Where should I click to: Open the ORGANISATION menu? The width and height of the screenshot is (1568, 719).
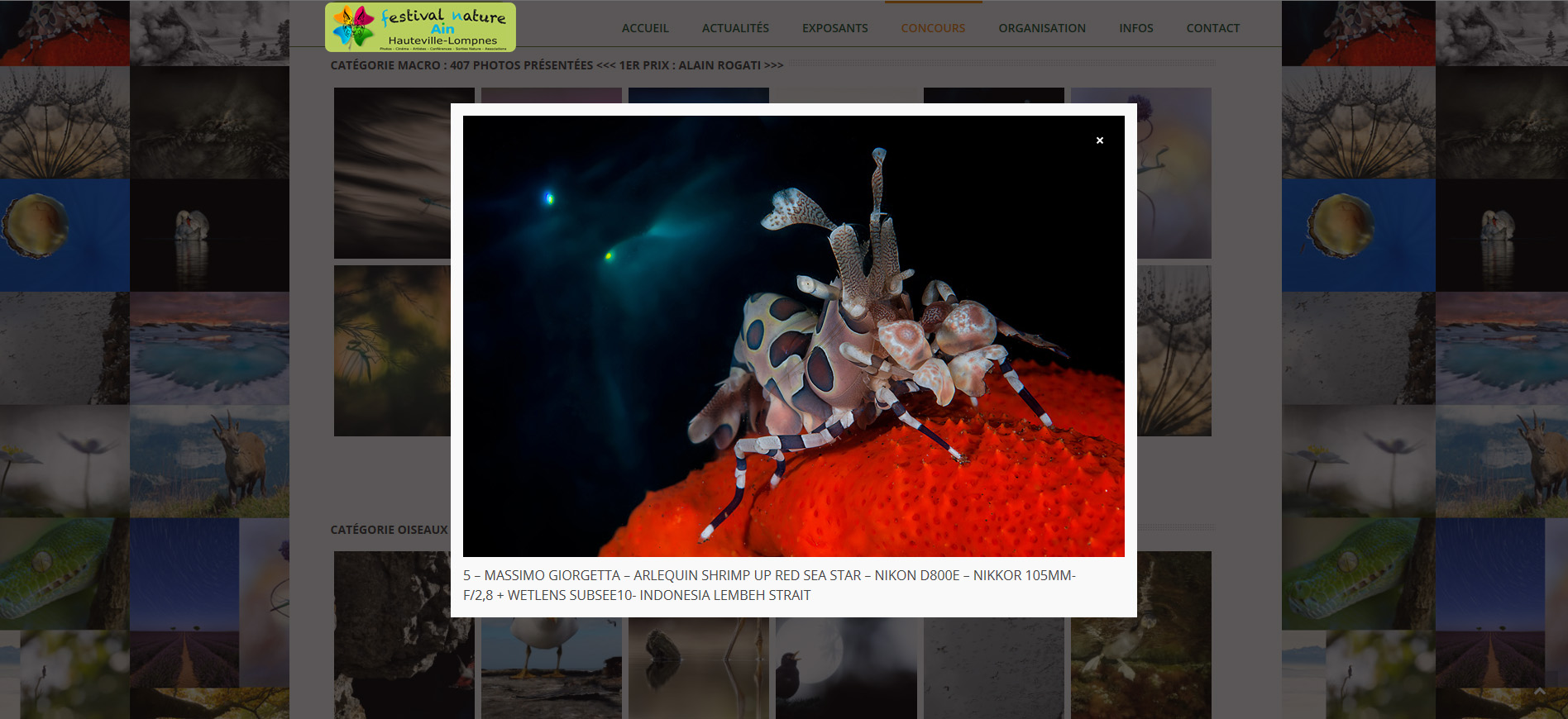coord(1042,28)
